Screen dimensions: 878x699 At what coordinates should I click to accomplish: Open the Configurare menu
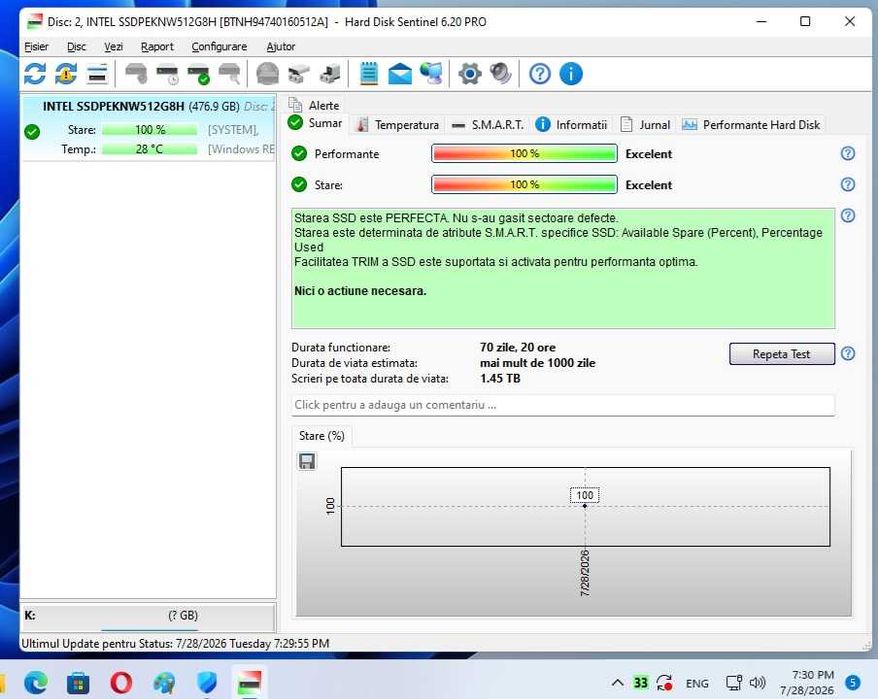219,46
